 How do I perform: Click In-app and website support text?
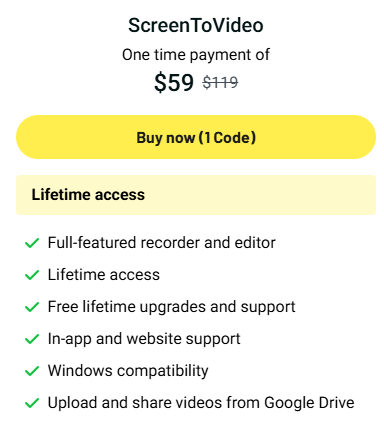144,339
